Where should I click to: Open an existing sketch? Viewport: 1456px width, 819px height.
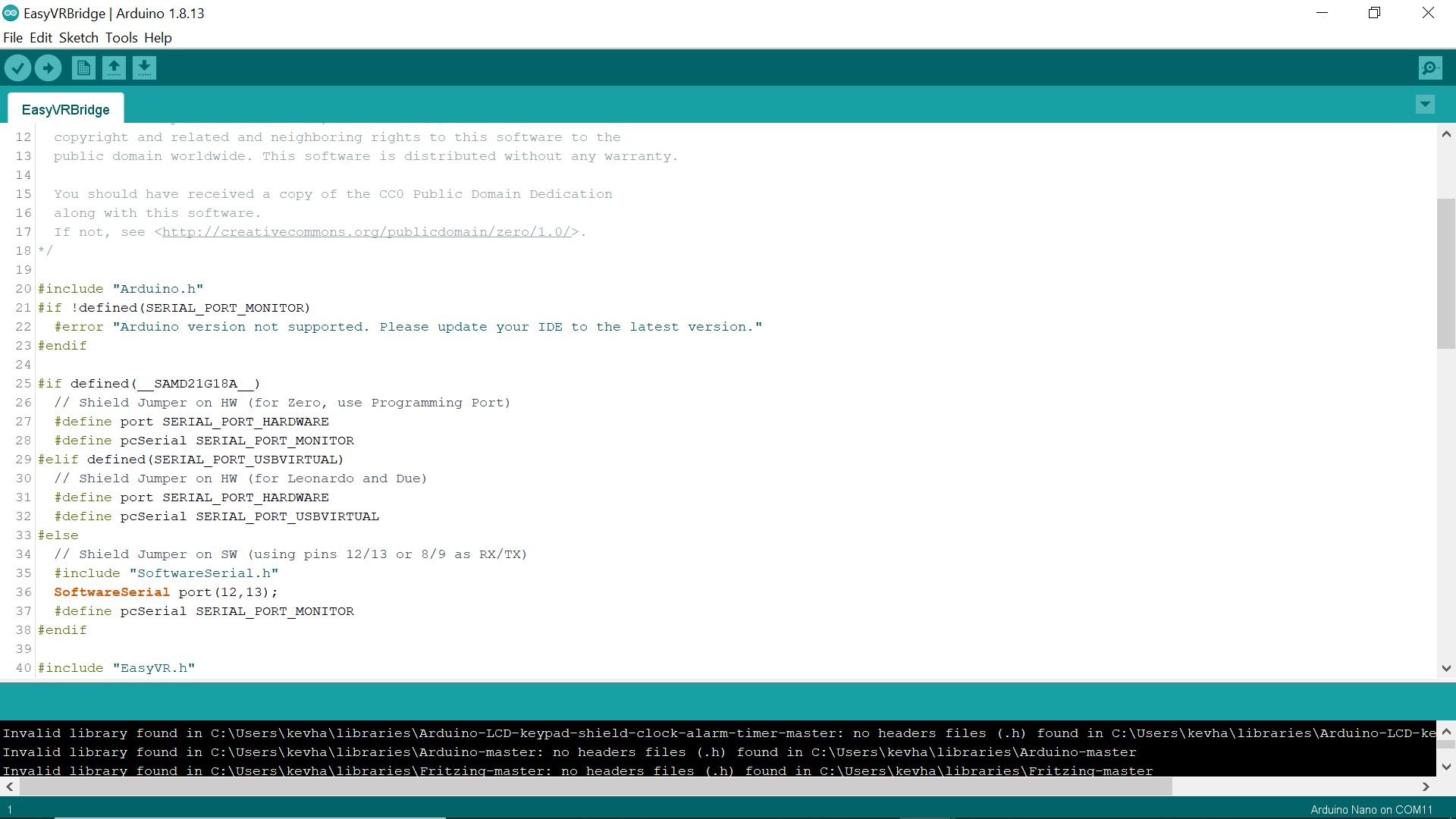(114, 67)
